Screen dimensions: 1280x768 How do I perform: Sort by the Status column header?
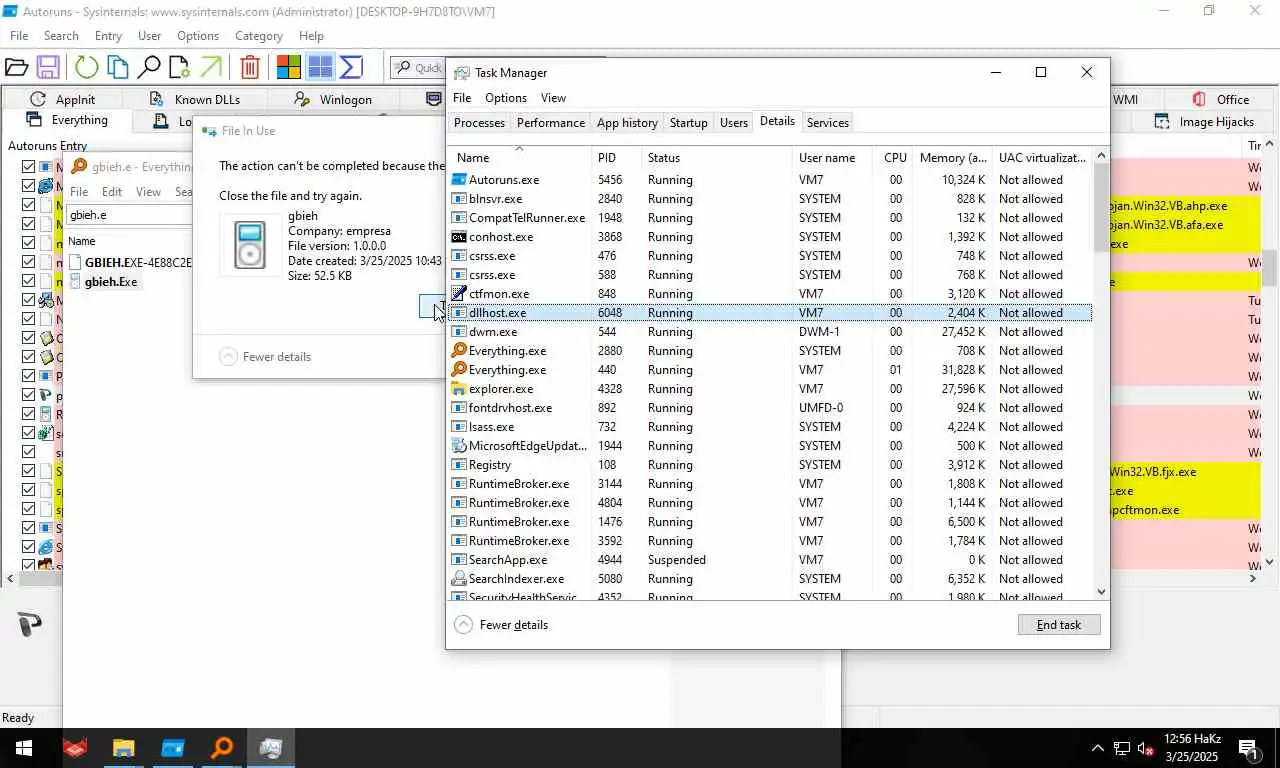point(717,157)
